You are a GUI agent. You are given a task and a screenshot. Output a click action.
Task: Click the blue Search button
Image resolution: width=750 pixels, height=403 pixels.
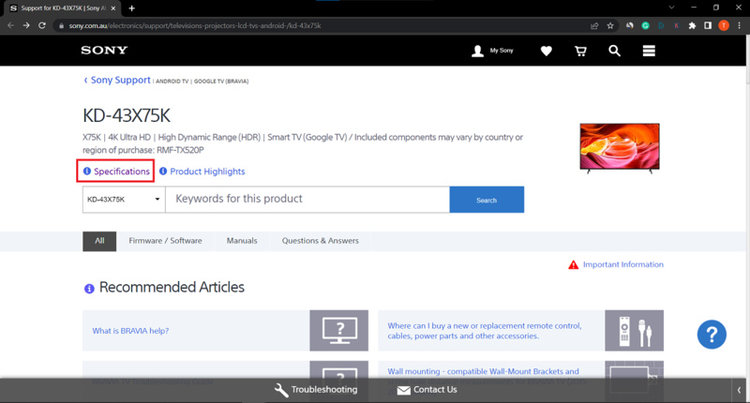[486, 199]
